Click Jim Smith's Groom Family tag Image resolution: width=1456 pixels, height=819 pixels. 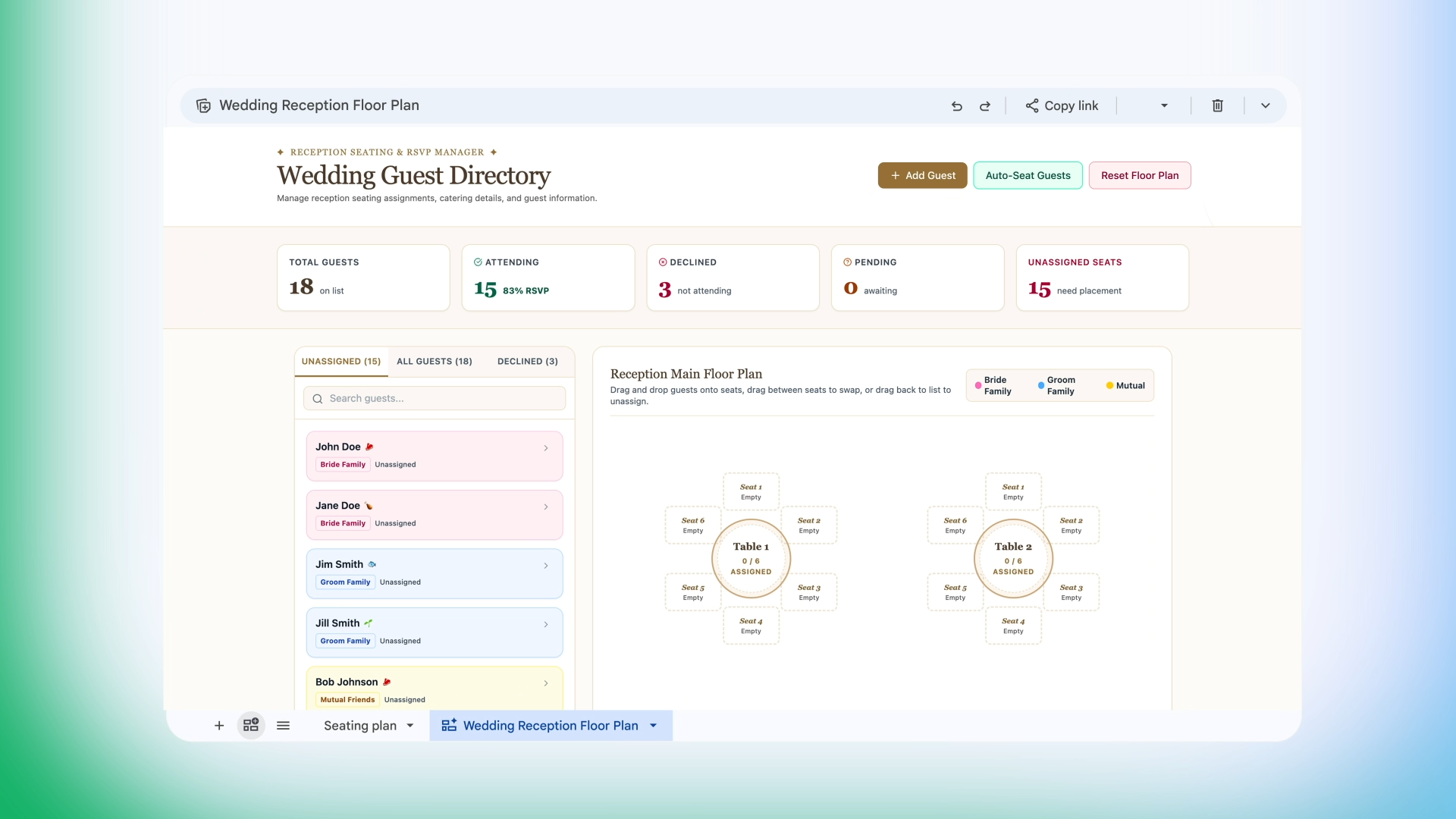click(x=345, y=582)
